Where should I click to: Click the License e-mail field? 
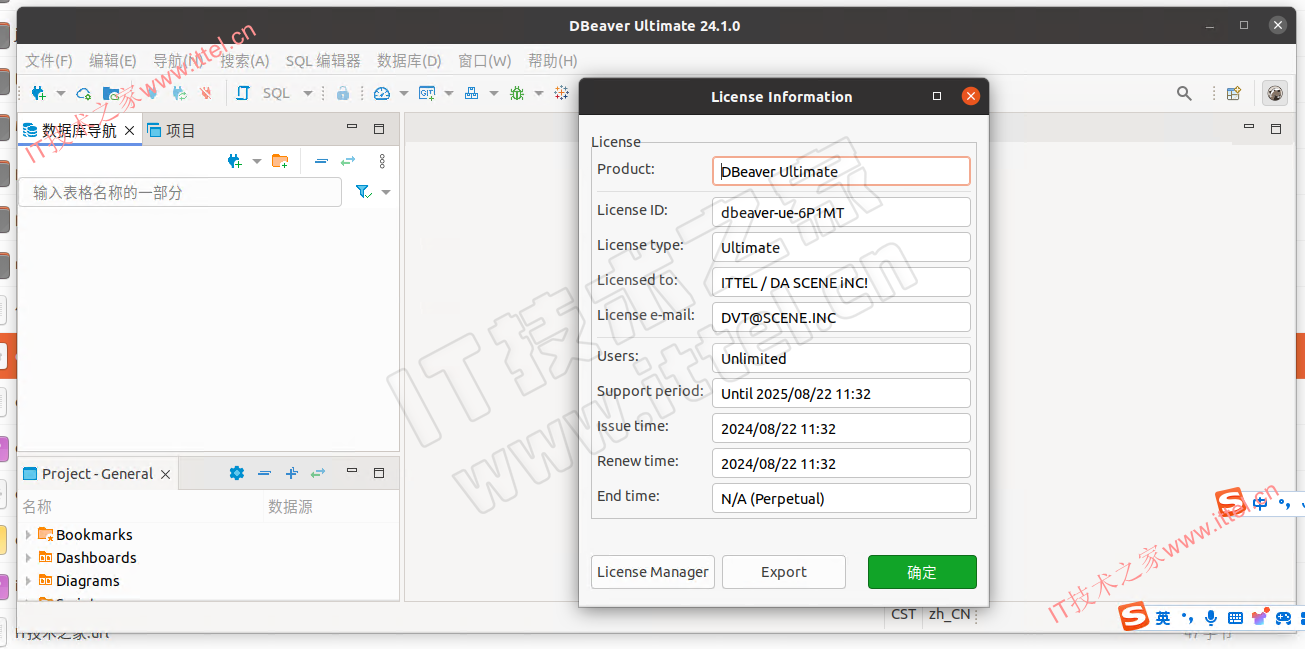(841, 317)
